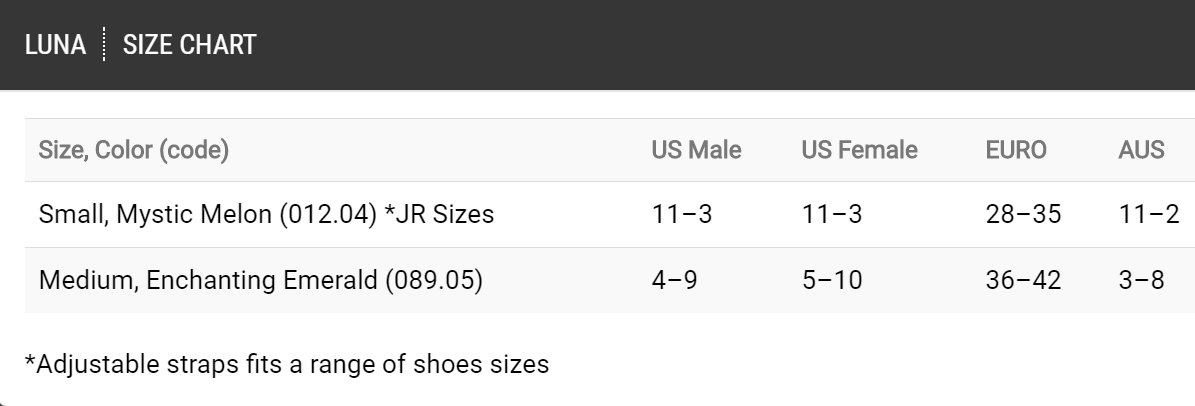The image size is (1195, 406).
Task: Click AUS size 3–8 cell
Action: [1141, 280]
